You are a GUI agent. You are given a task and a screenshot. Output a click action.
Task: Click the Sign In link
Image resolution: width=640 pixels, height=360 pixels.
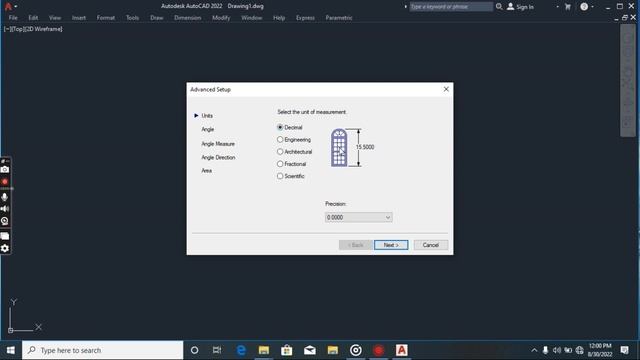point(525,7)
